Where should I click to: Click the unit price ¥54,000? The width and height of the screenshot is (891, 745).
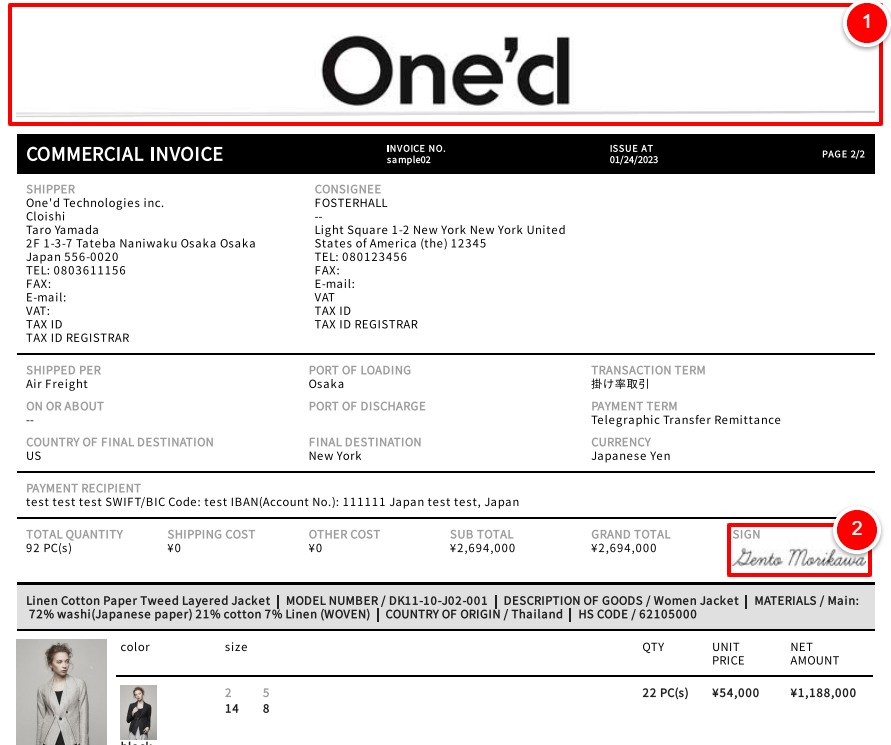(735, 693)
